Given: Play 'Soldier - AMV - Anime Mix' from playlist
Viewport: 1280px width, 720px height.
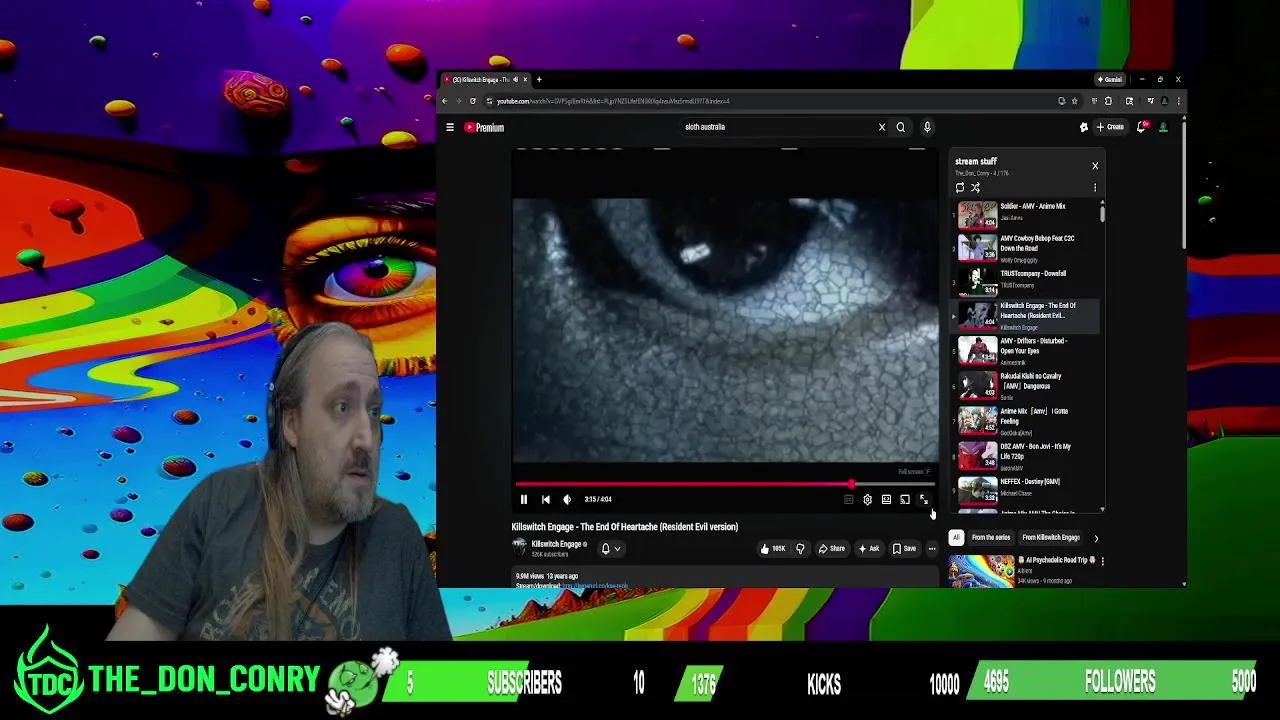Looking at the screenshot, I should [x=1025, y=214].
